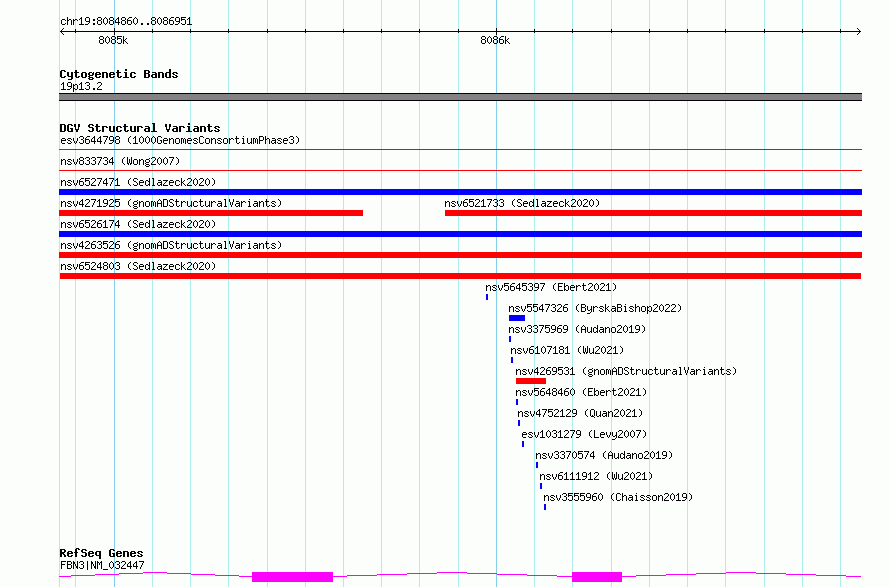
Task: Click the RefSeq Genes track title
Action: pos(101,553)
